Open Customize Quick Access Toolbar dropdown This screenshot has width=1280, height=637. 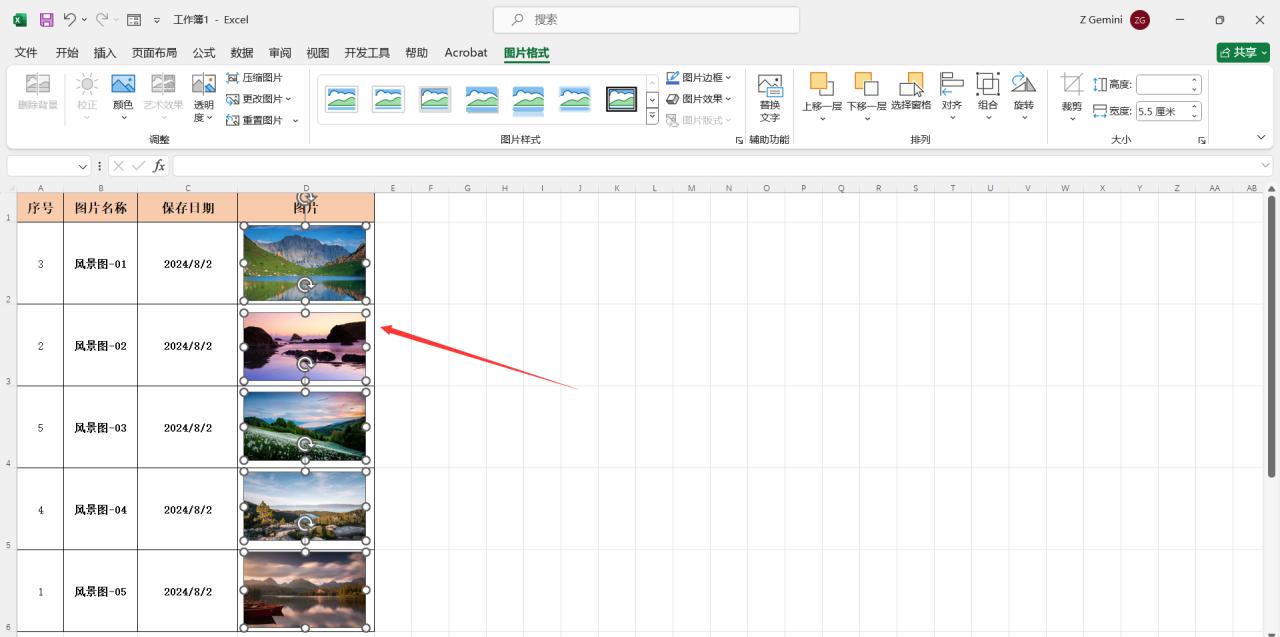pyautogui.click(x=157, y=20)
